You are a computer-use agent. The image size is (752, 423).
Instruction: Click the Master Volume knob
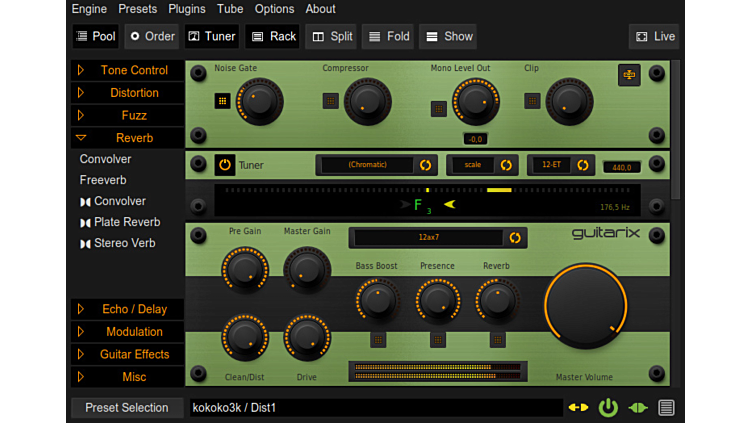[586, 309]
